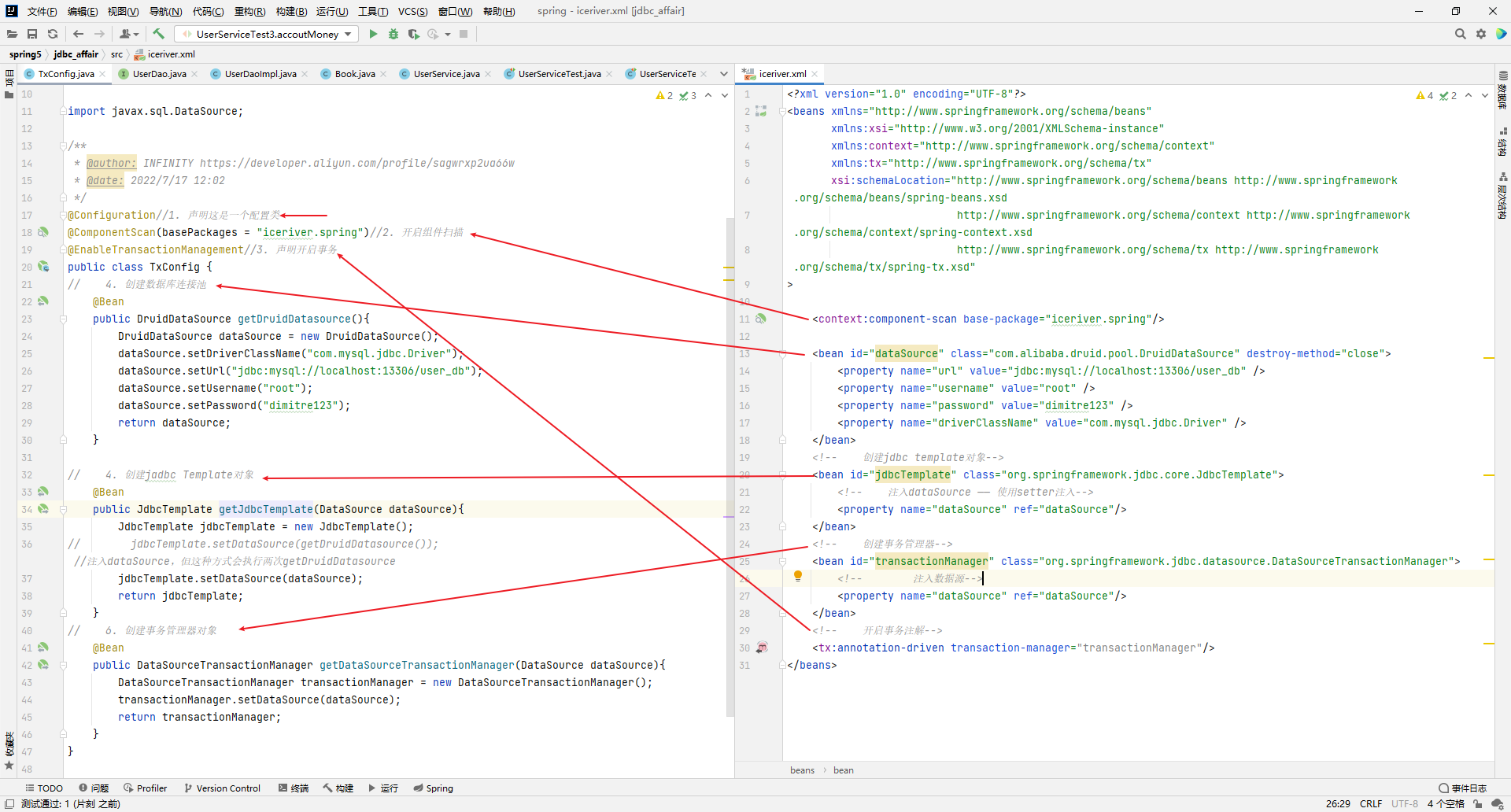Switch to the UserServiceTest.java tab

(x=560, y=74)
